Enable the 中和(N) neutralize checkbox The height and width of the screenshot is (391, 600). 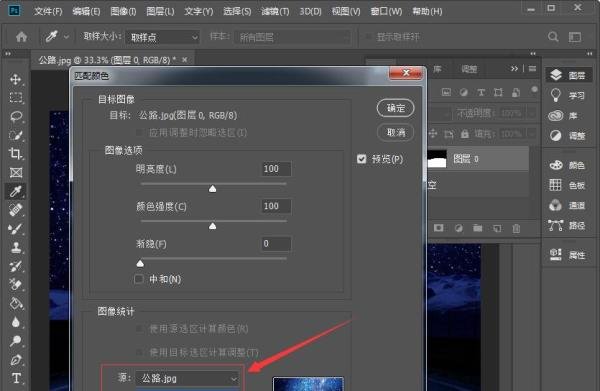tap(139, 279)
